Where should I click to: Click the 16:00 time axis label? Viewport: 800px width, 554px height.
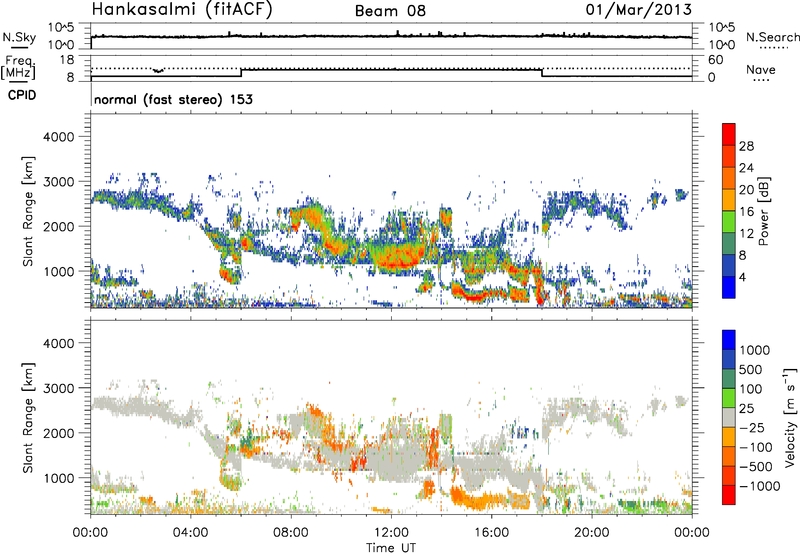coord(491,533)
